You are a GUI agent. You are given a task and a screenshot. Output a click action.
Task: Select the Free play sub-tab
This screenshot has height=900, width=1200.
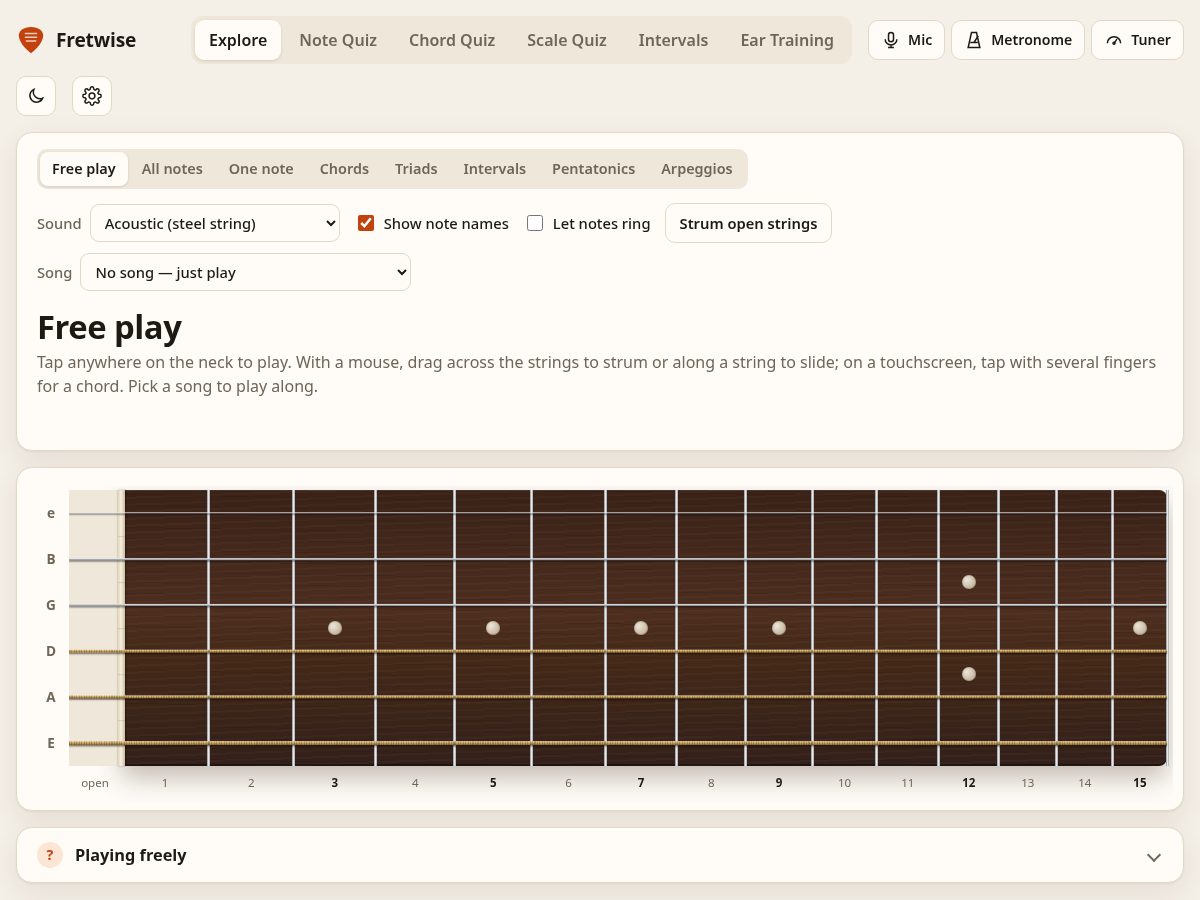[84, 169]
